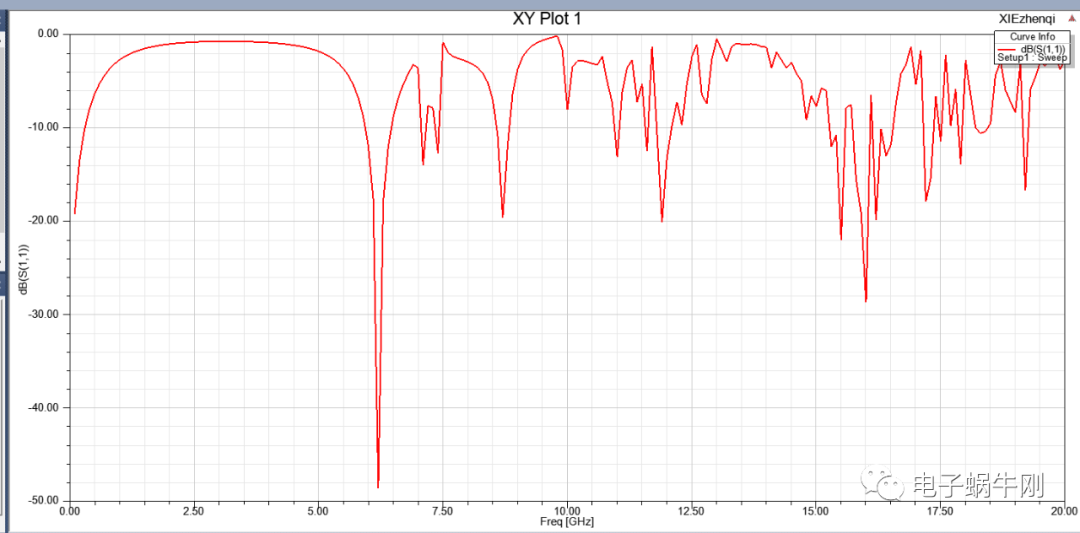
Task: Click the Setup1 : Sweep legend text
Action: point(1032,58)
